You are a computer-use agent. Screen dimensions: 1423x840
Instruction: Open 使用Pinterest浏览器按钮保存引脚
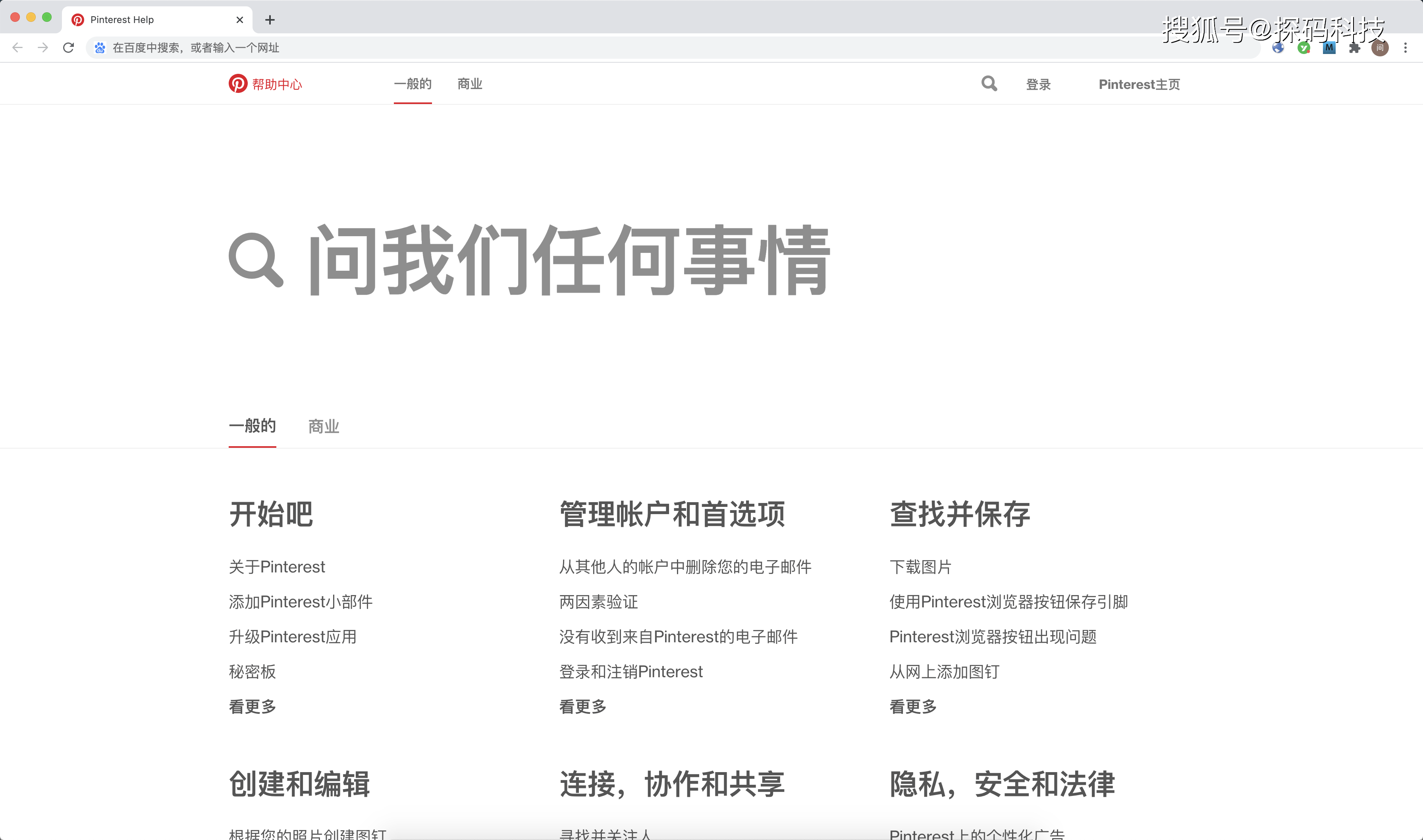(x=1008, y=602)
